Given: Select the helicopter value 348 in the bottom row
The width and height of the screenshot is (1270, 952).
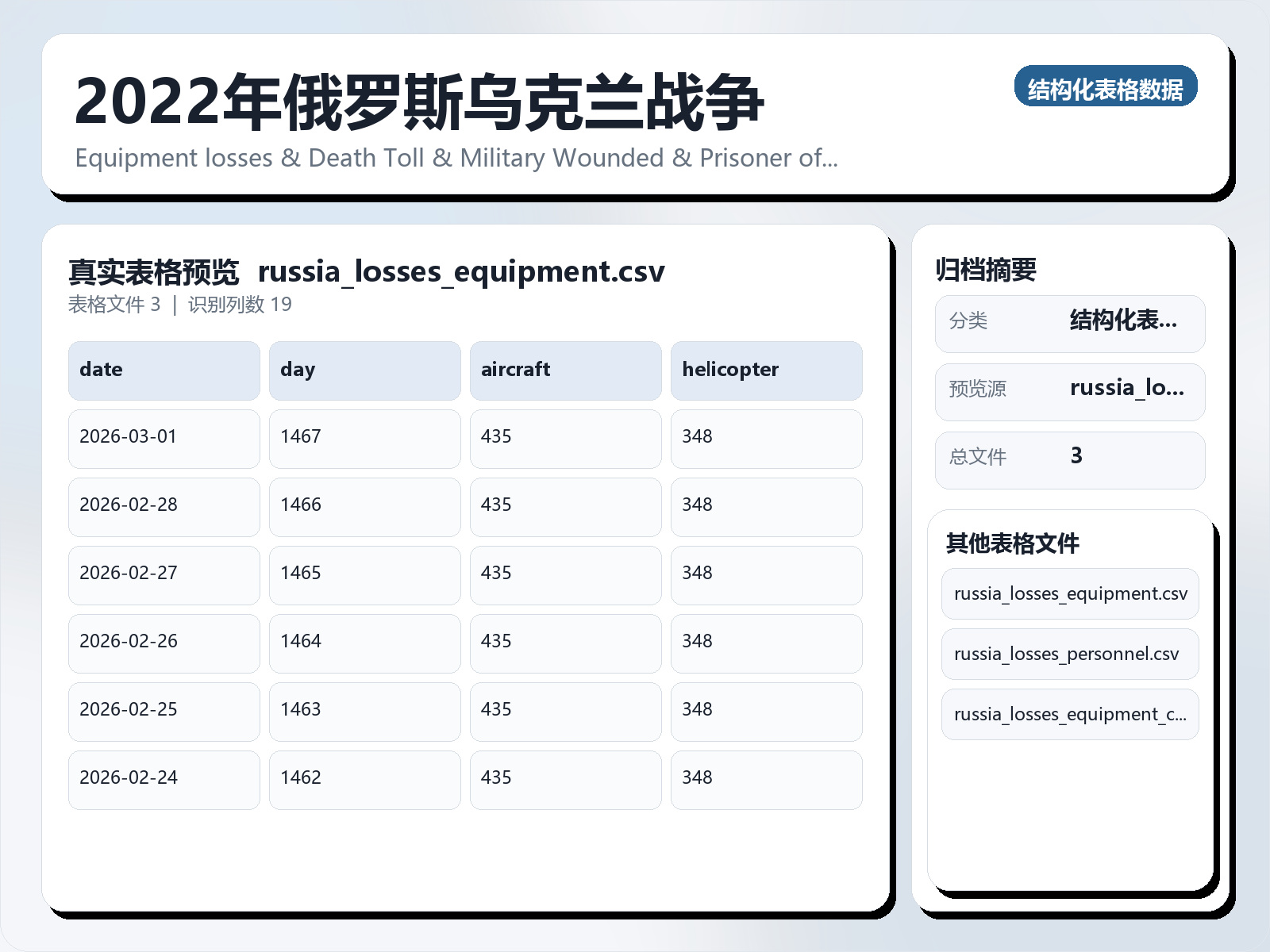Looking at the screenshot, I should coord(766,779).
